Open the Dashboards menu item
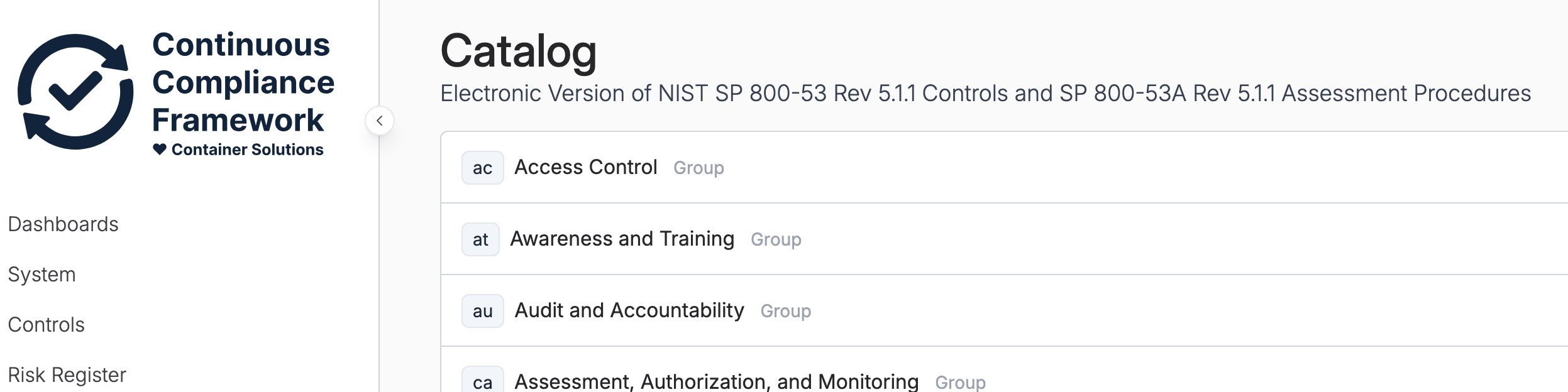This screenshot has height=392, width=1568. tap(63, 224)
